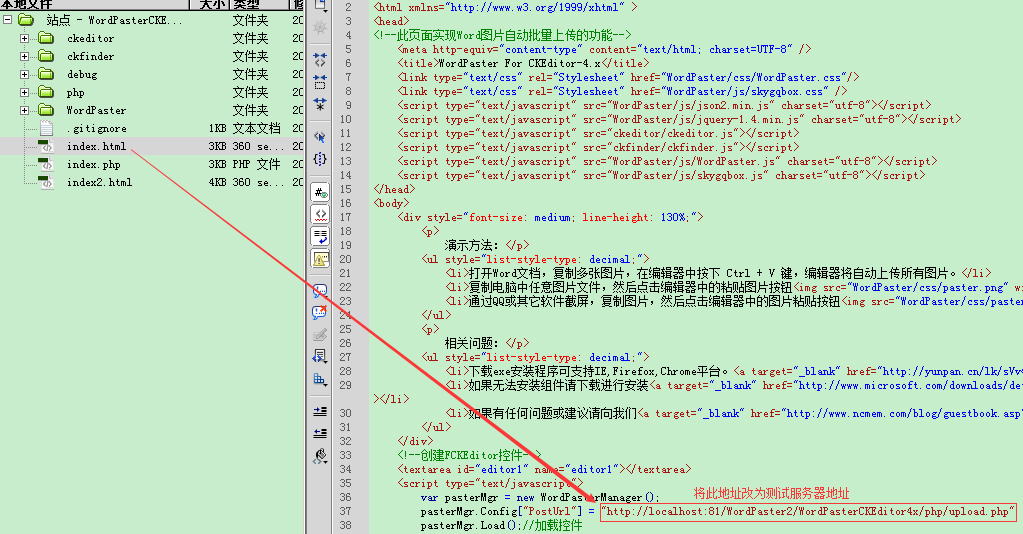Click Collapse Selection icon
Screen dimensions: 1023x534
click(x=320, y=82)
